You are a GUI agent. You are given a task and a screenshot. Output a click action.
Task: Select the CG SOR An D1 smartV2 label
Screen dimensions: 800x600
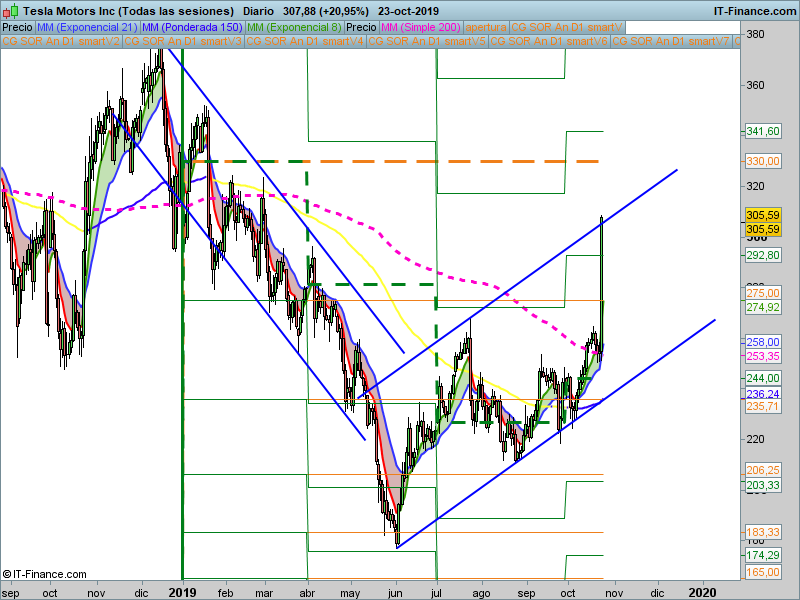(61, 41)
